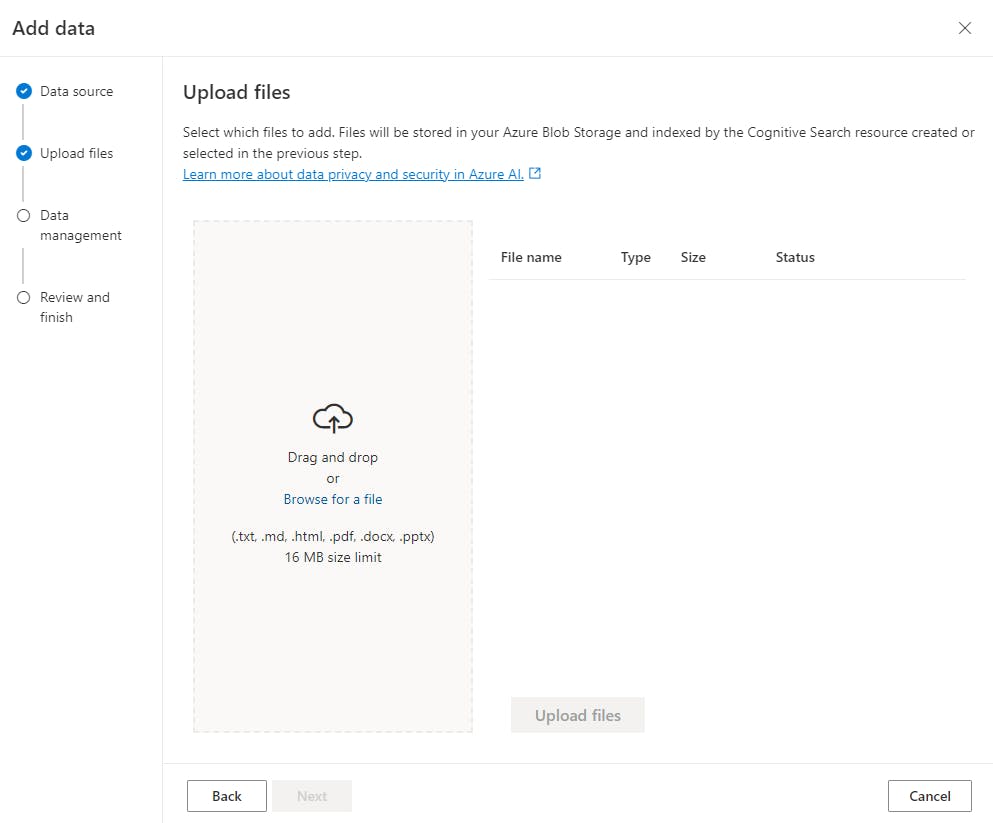The width and height of the screenshot is (993, 823).
Task: Open the Data management step label
Action: 81,225
